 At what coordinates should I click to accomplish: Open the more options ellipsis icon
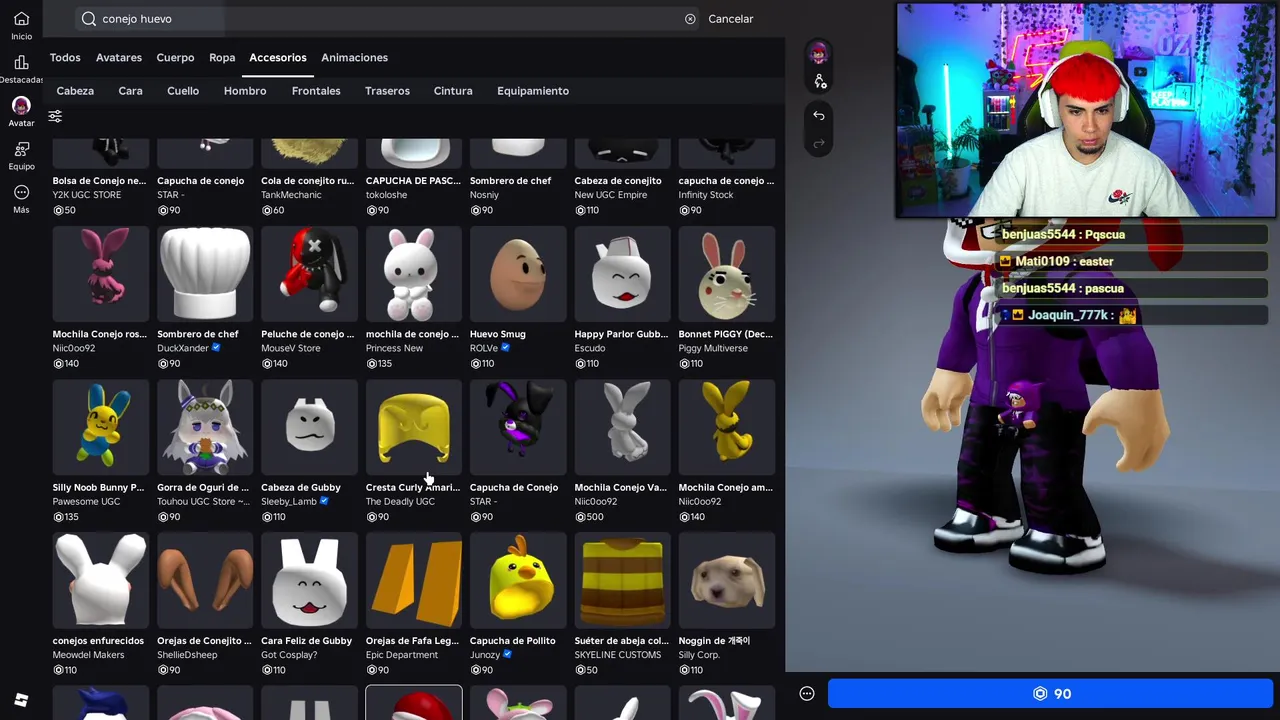coord(807,694)
